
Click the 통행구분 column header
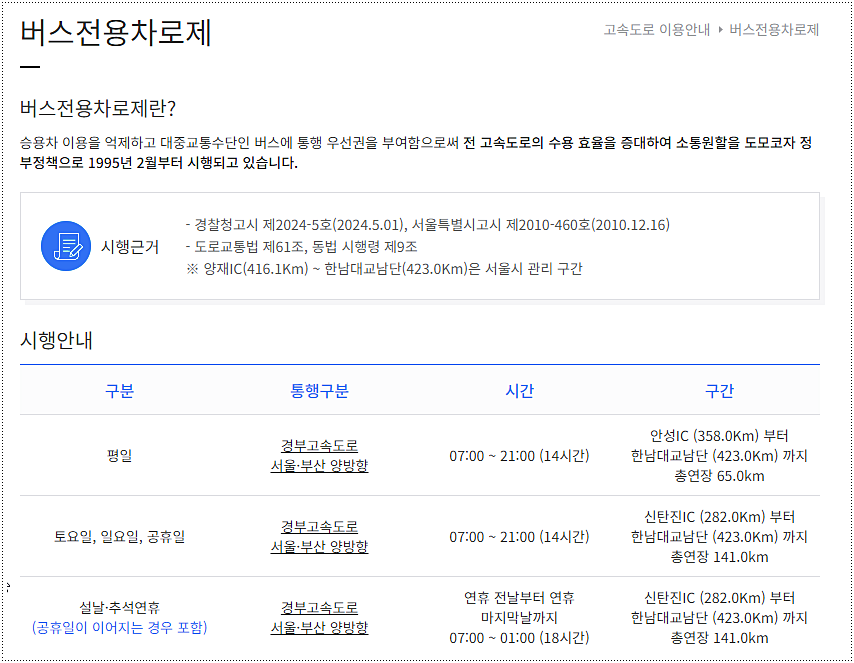(319, 391)
